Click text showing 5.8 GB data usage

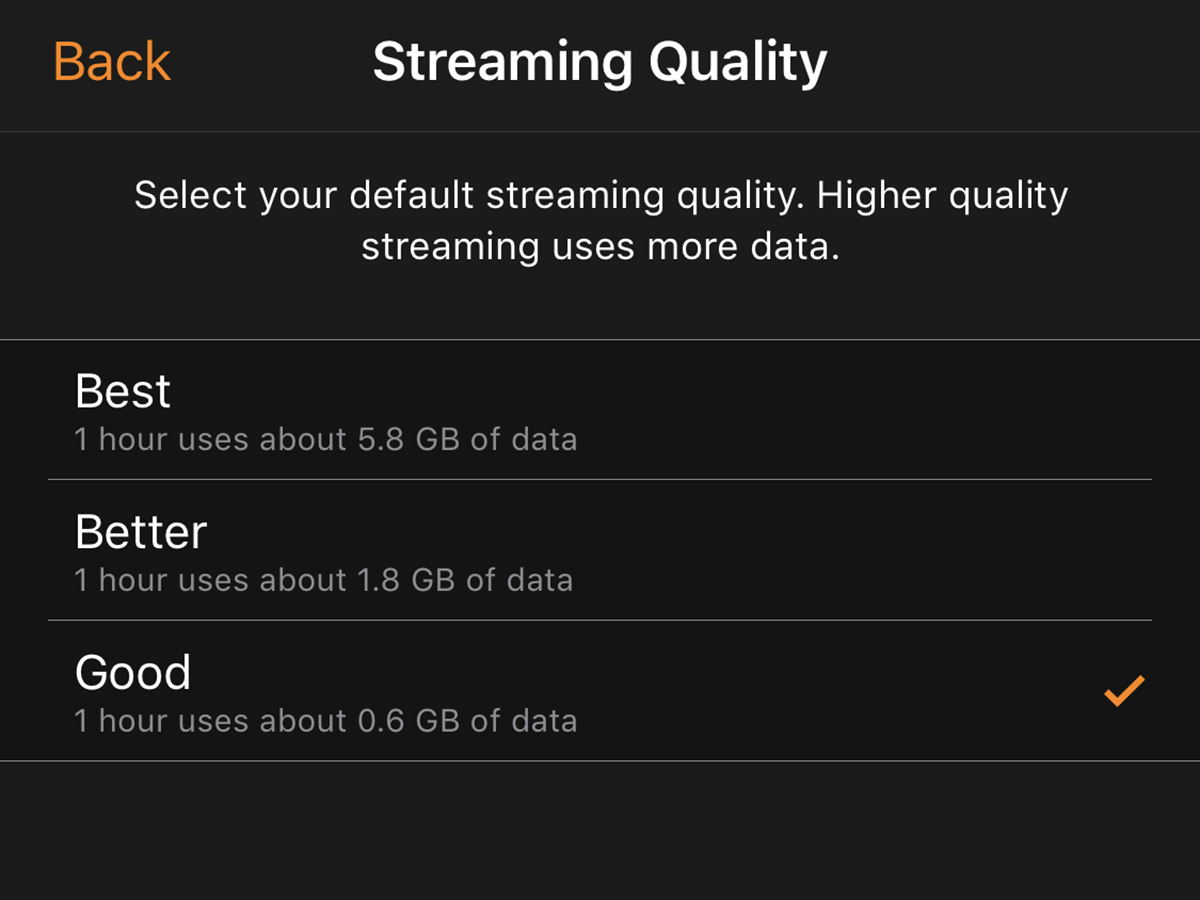[x=325, y=438]
